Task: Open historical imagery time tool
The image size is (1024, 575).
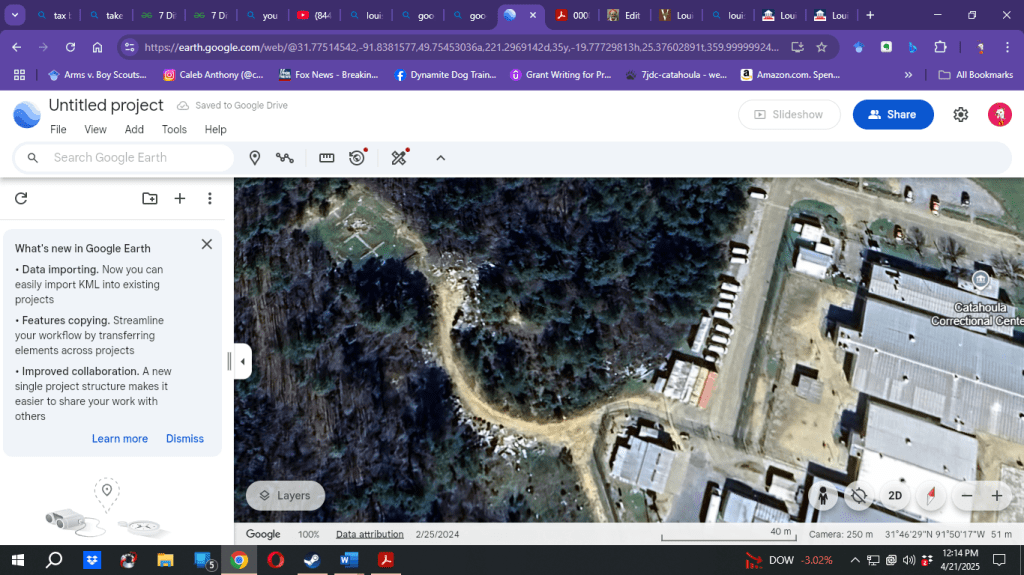Action: click(x=357, y=158)
